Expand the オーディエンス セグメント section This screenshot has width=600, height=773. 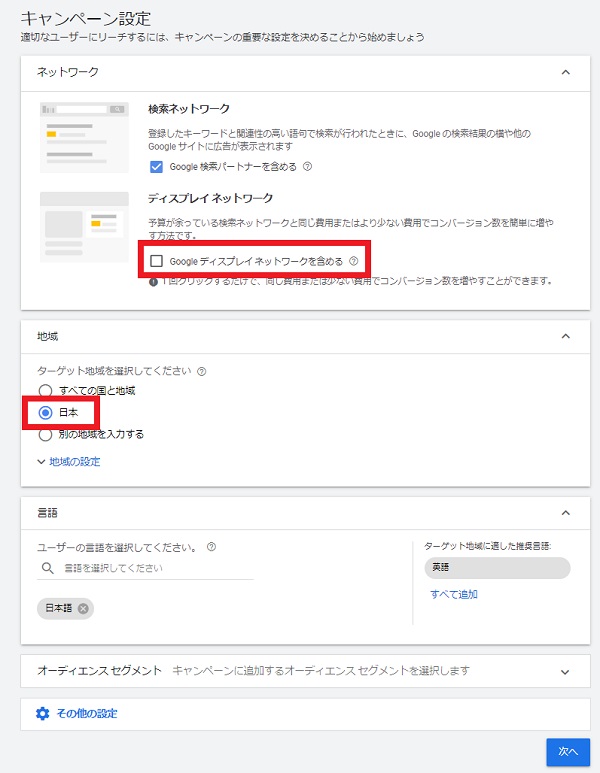tap(565, 672)
